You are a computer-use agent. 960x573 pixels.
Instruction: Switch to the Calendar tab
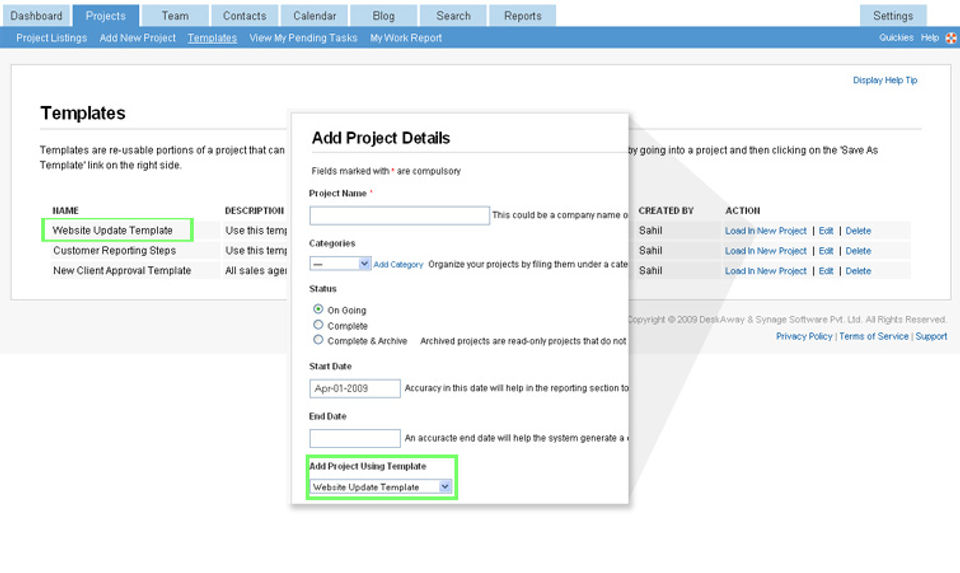pyautogui.click(x=314, y=16)
